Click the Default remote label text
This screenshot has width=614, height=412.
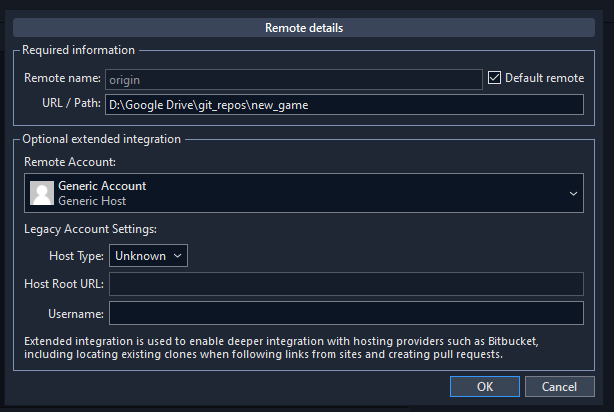[544, 78]
